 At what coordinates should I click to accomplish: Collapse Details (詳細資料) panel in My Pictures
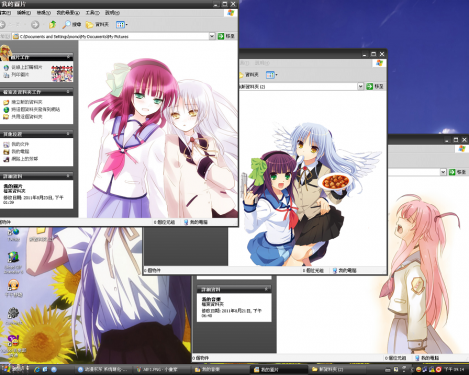tap(68, 176)
